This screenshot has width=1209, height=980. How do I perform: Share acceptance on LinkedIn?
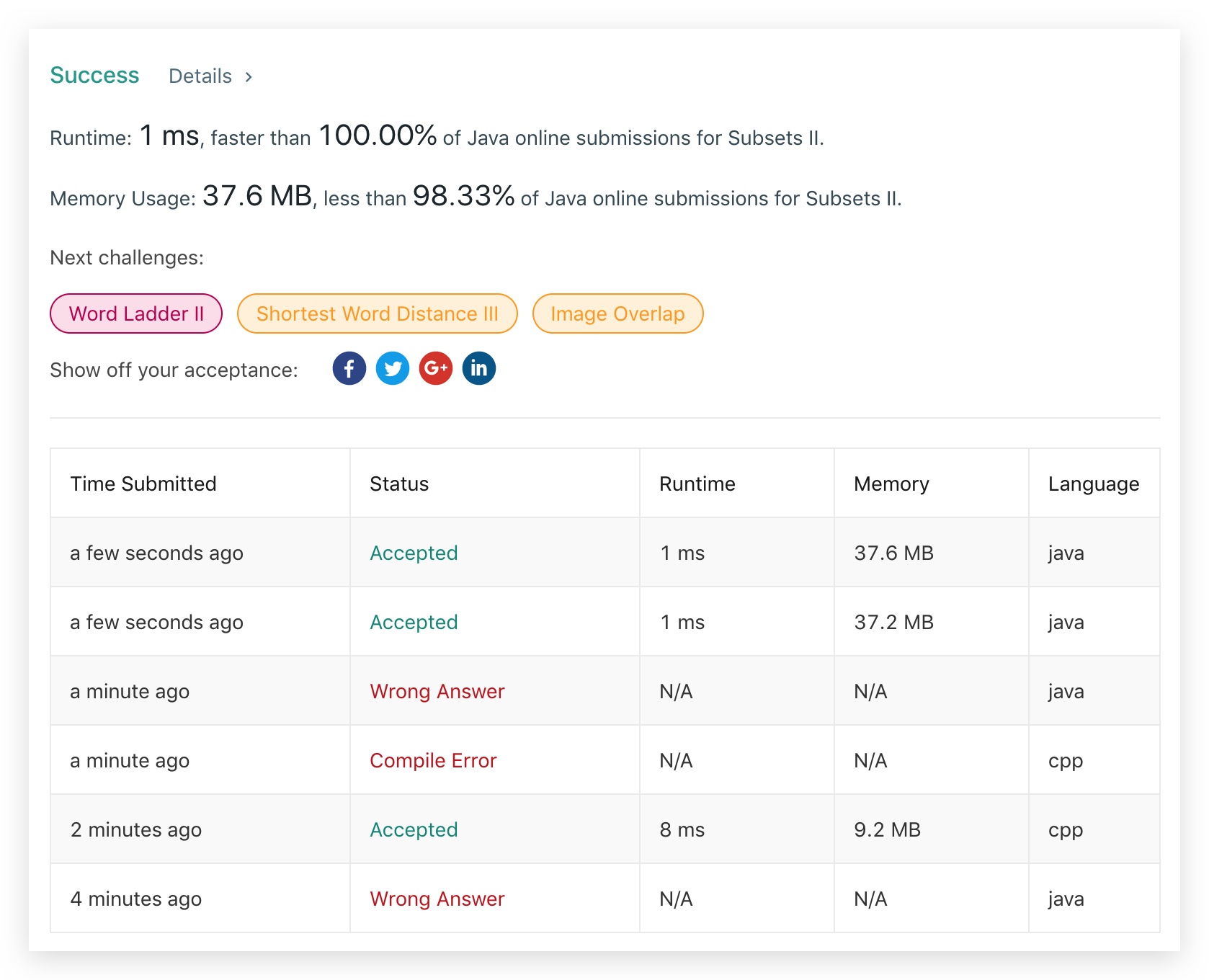pyautogui.click(x=479, y=368)
